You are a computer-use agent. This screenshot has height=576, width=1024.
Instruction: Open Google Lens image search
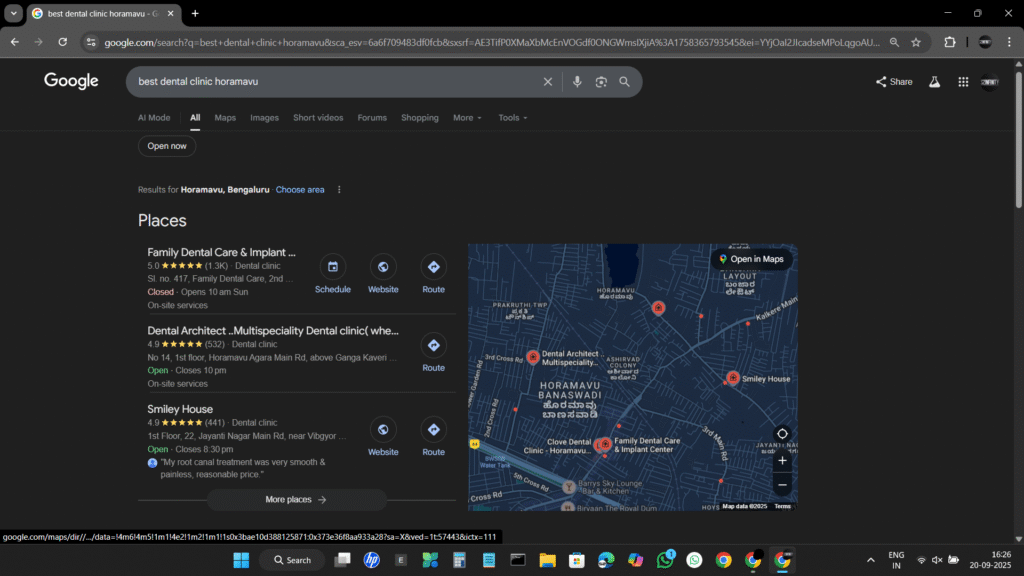pyautogui.click(x=601, y=82)
